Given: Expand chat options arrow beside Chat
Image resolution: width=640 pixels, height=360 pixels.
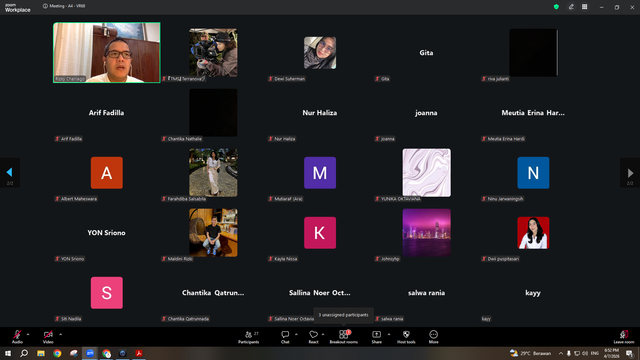Looking at the screenshot, I should [296, 334].
